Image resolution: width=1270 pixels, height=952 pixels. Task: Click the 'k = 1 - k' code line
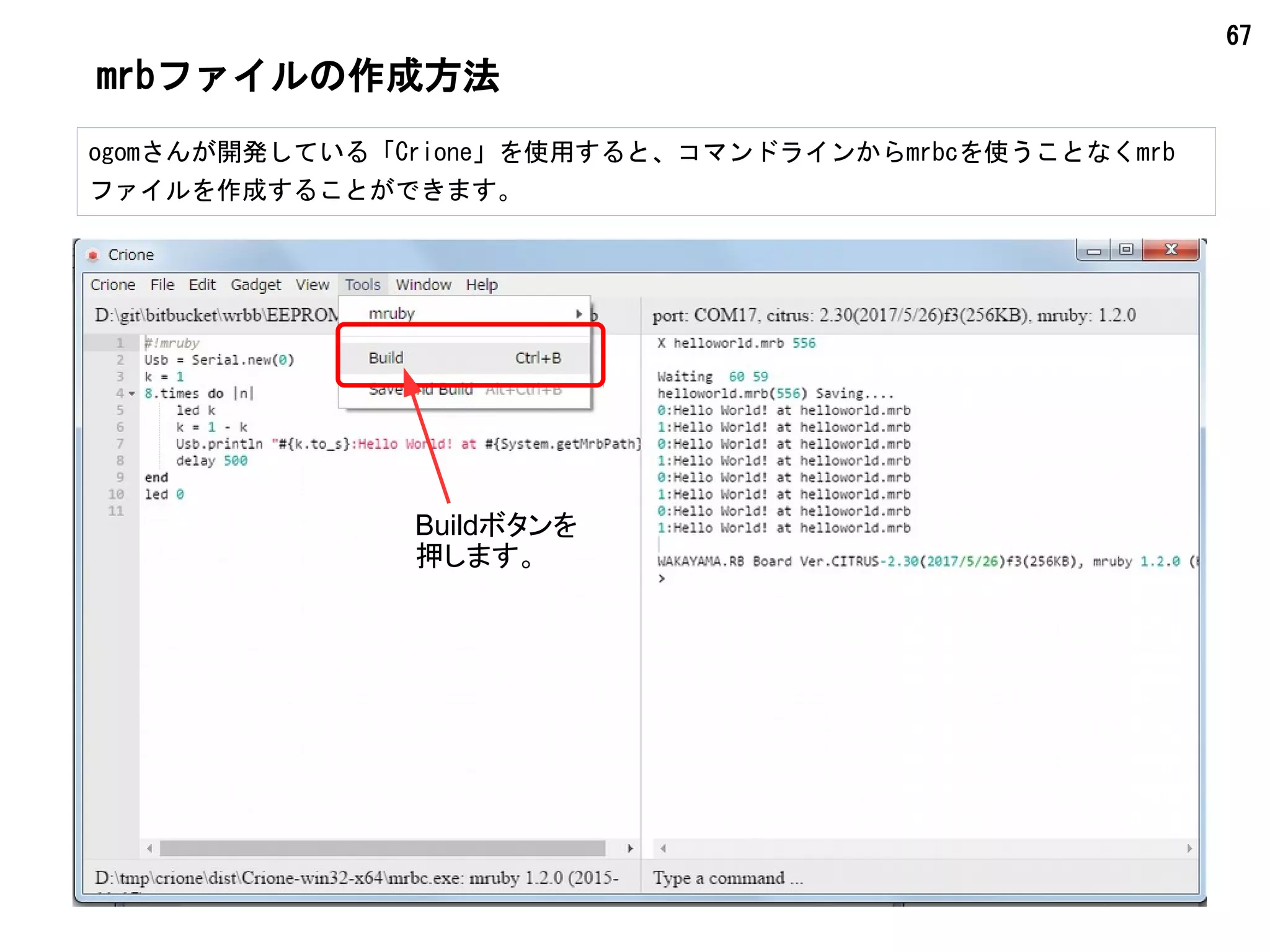(211, 427)
